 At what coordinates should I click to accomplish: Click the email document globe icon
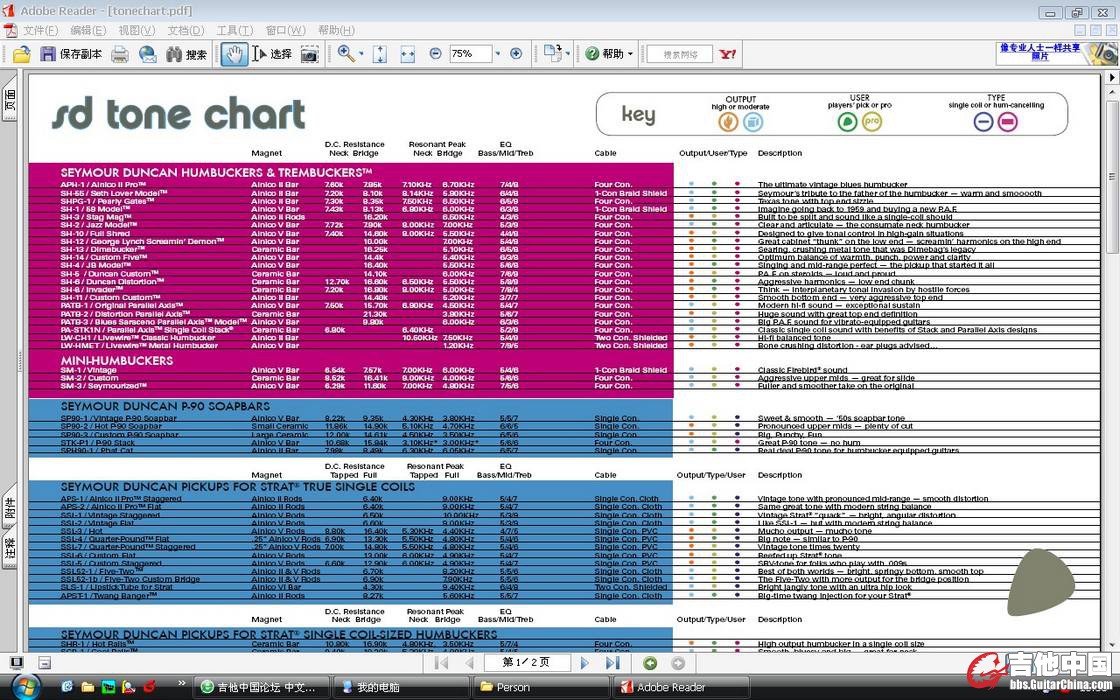click(148, 54)
